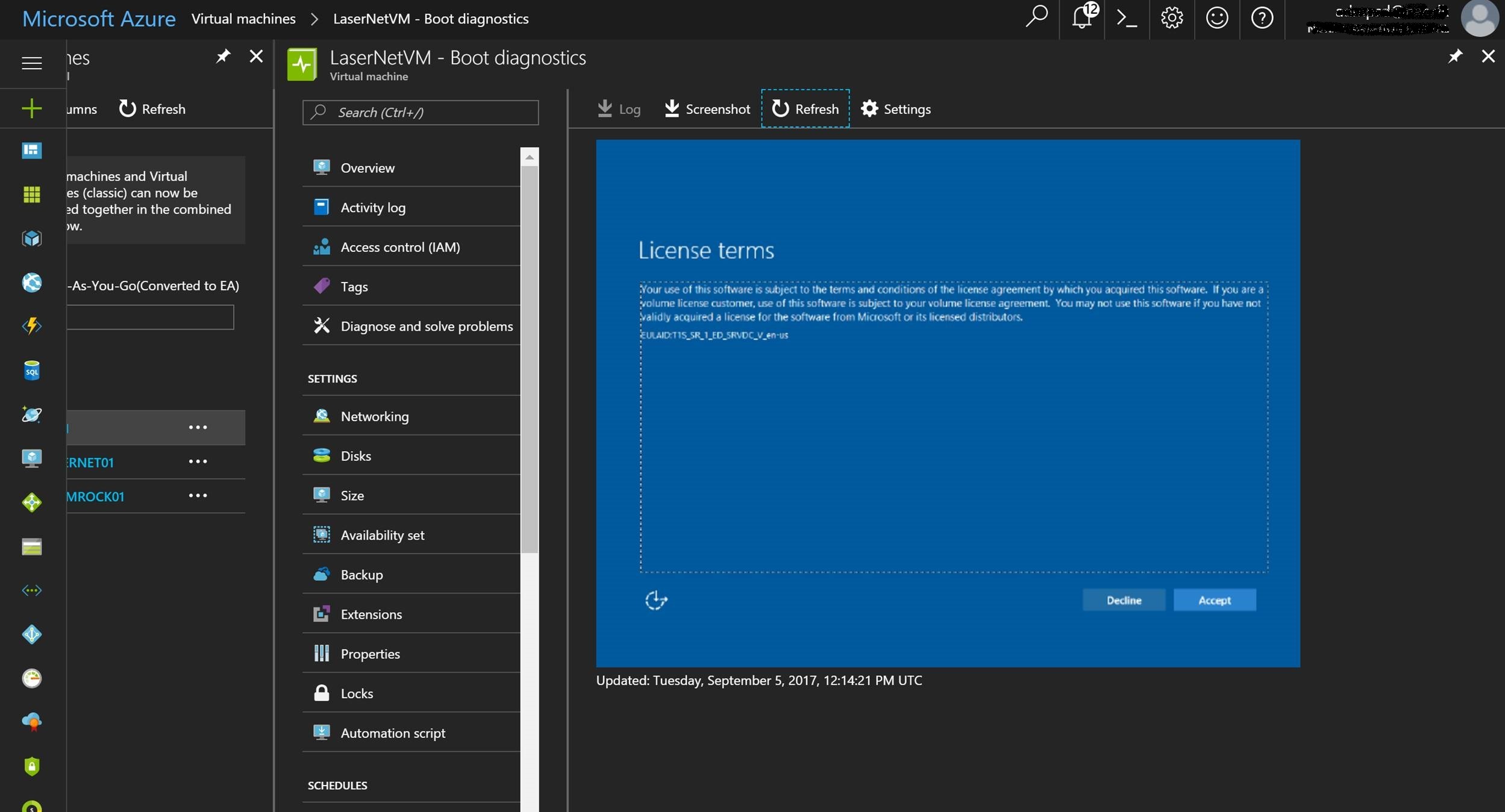1505x812 pixels.
Task: Download the boot diagnostics Log
Action: tap(619, 109)
